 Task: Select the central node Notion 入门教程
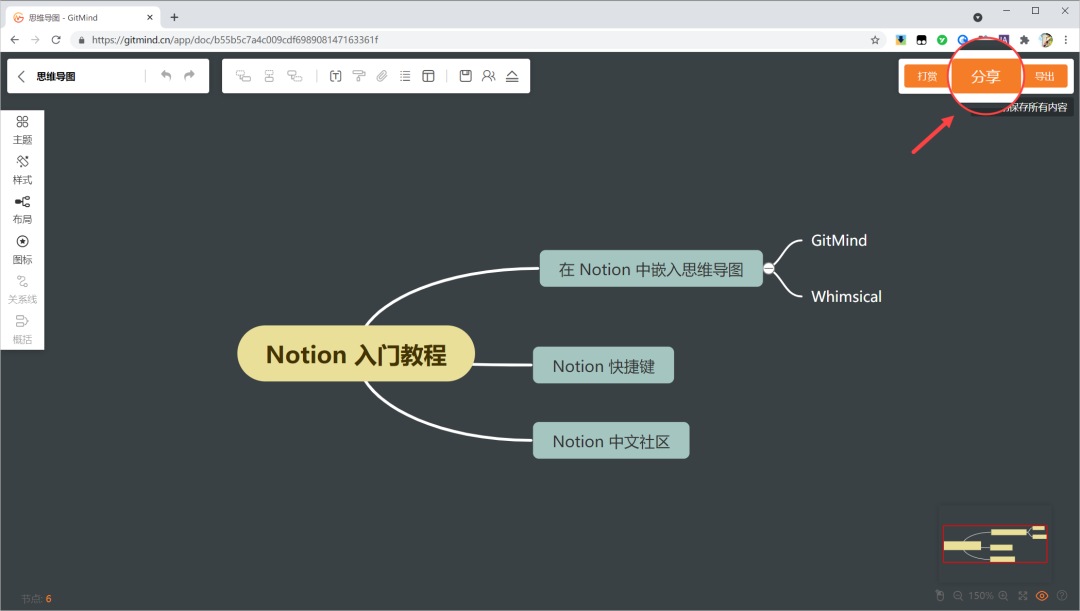[356, 354]
